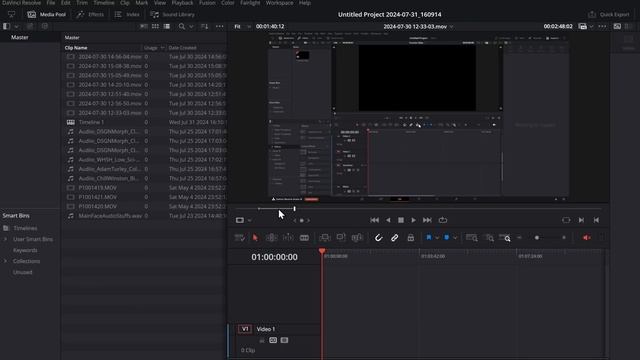Click the Overwrite Clip edit icon
The image size is (640, 360).
(341, 238)
